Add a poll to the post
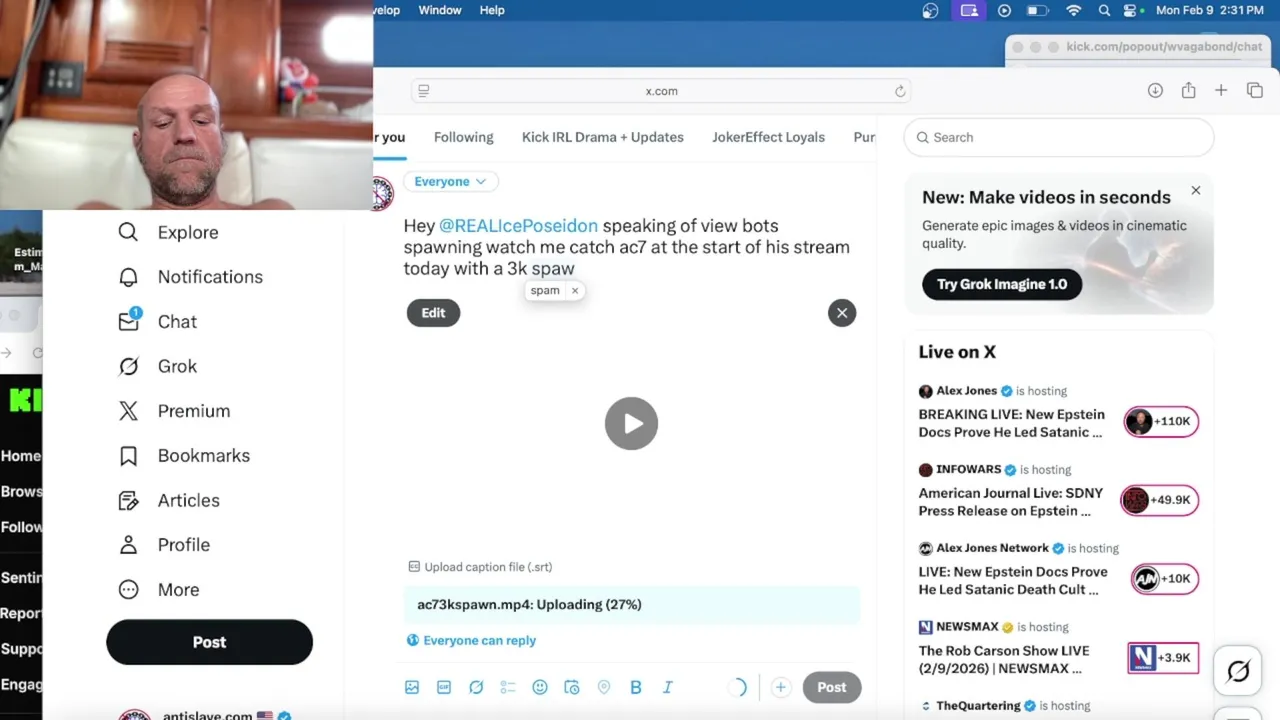Screen dimensions: 1280x720 [508, 687]
